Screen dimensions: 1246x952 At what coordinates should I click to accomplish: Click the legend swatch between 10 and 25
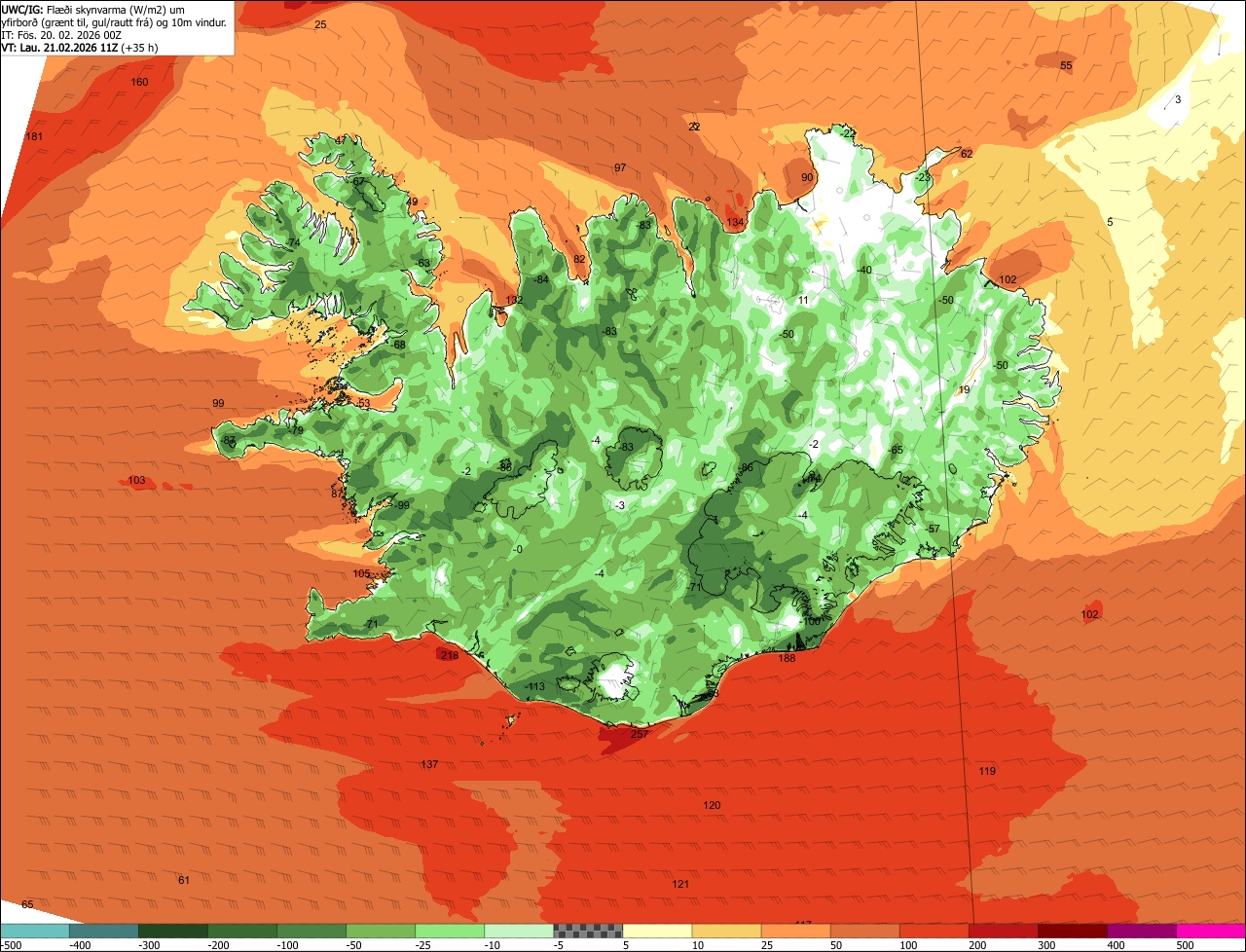(x=726, y=931)
